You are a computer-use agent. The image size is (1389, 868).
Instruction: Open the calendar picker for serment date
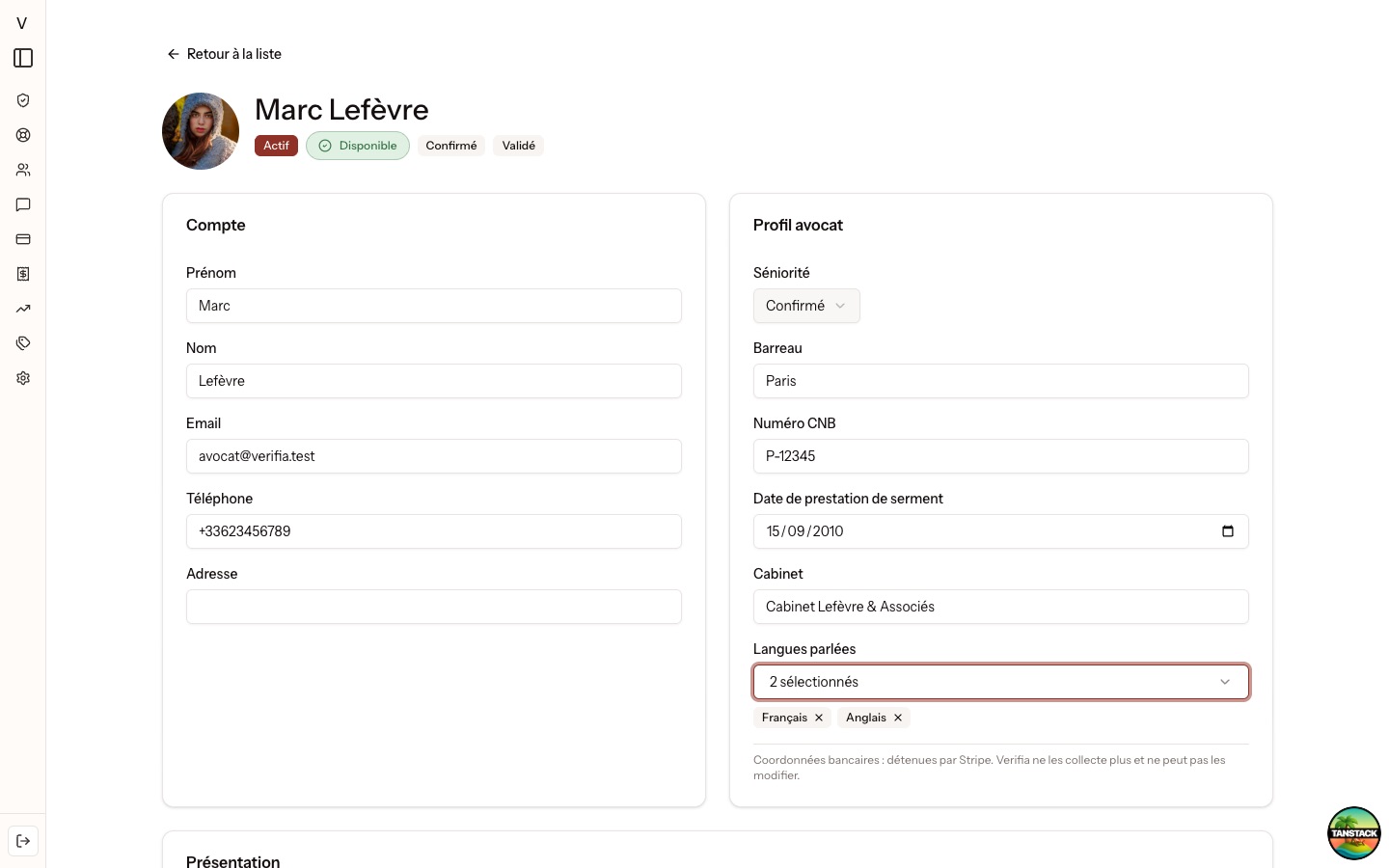tap(1228, 531)
